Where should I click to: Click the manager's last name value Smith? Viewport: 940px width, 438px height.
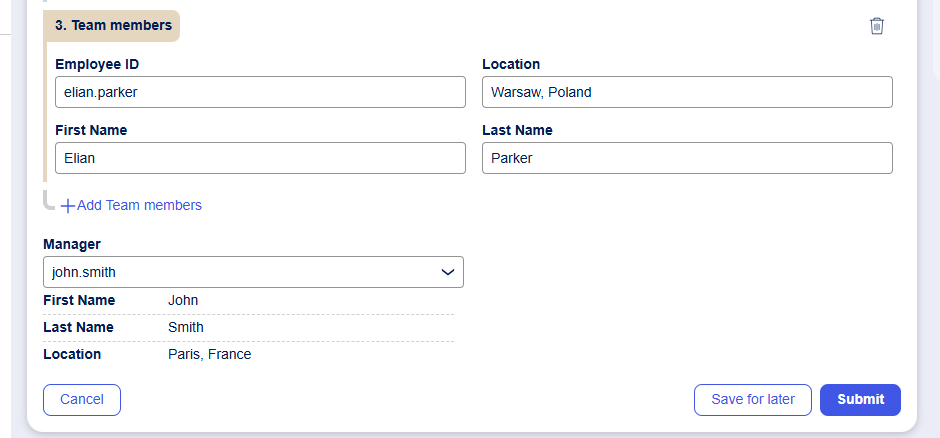[186, 327]
